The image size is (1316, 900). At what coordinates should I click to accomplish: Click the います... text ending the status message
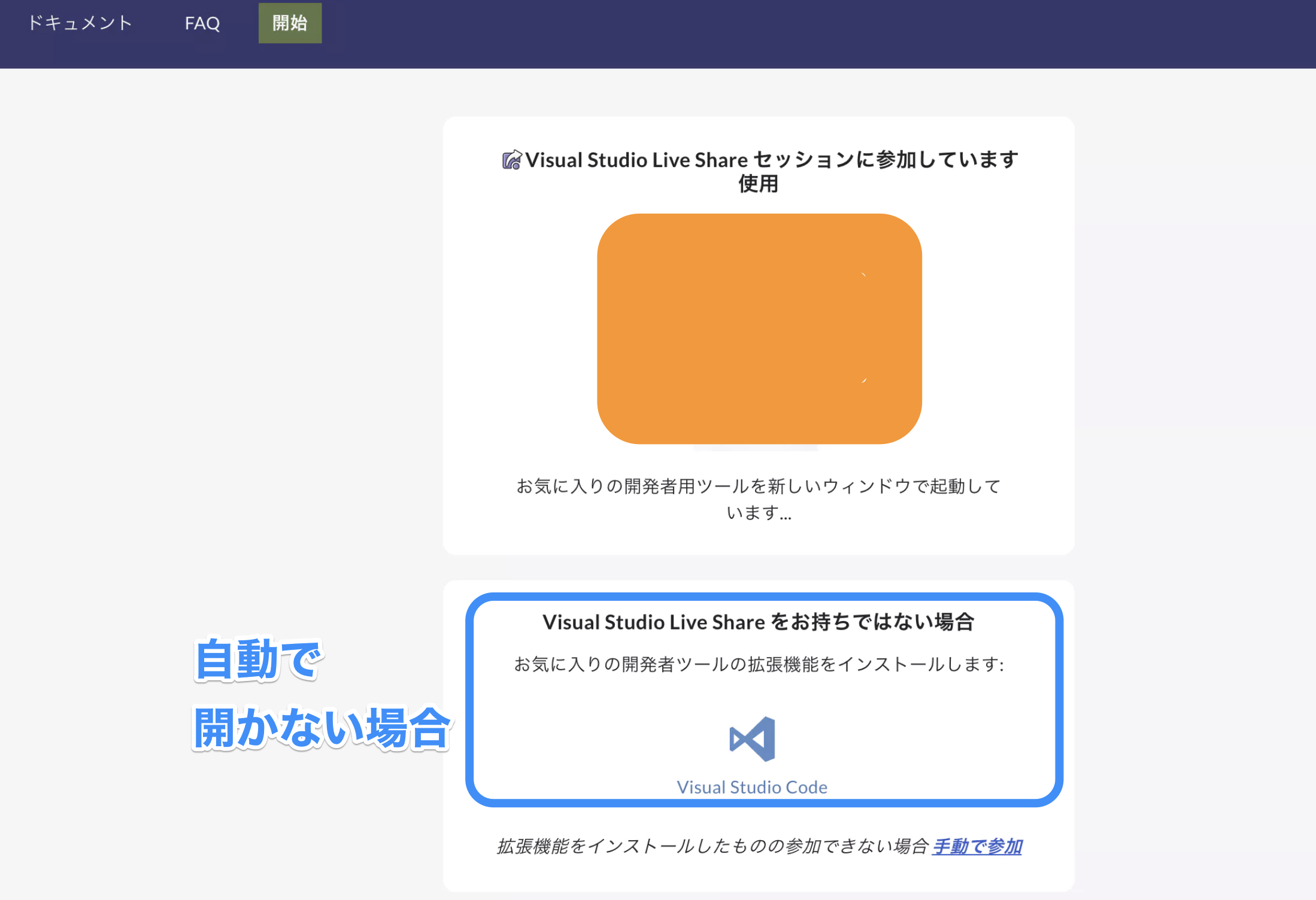758,513
